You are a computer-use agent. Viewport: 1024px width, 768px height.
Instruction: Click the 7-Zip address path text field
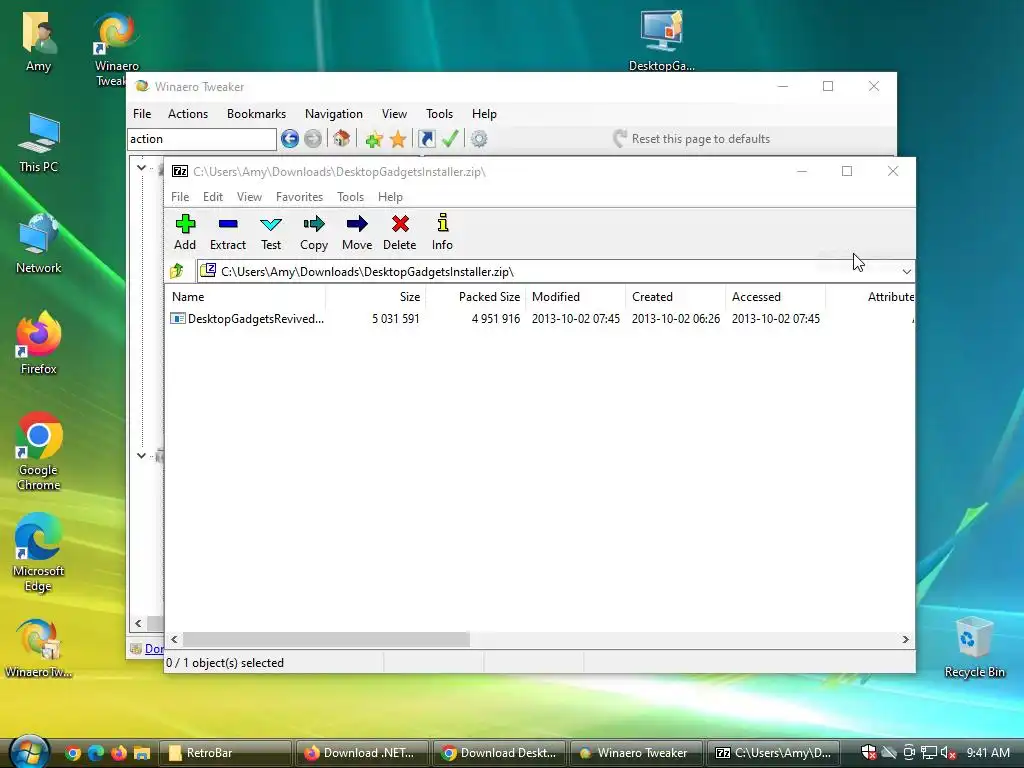click(549, 272)
